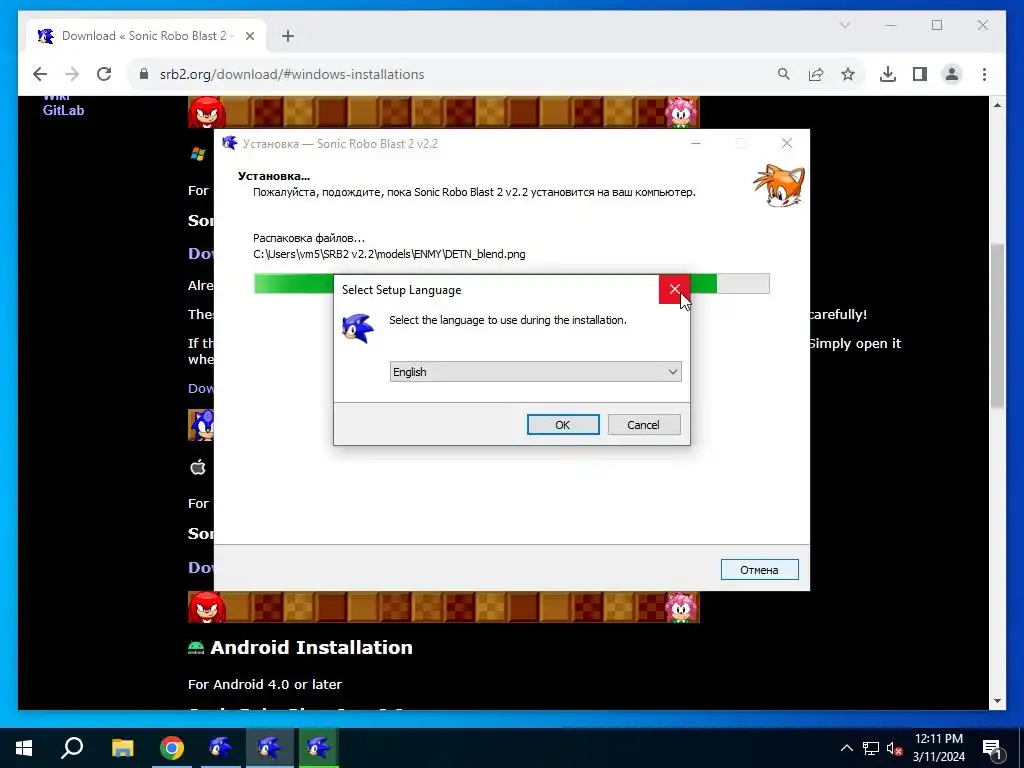
Task: Click the Tails icon in the installer window
Action: coord(779,185)
